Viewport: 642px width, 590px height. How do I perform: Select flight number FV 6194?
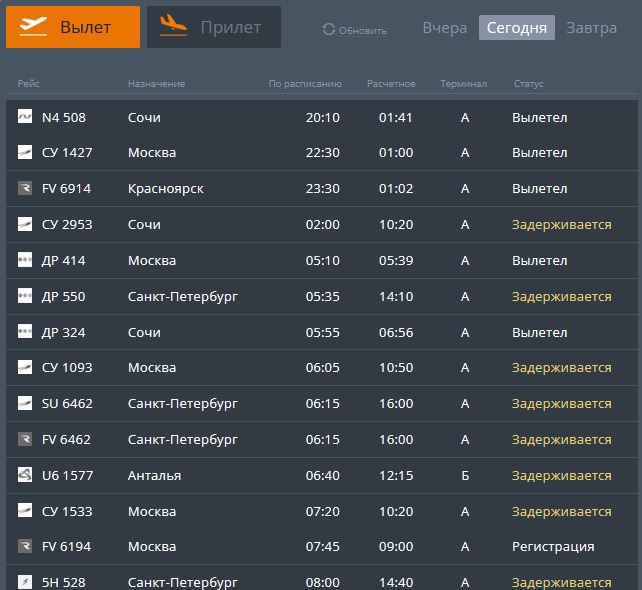66,547
